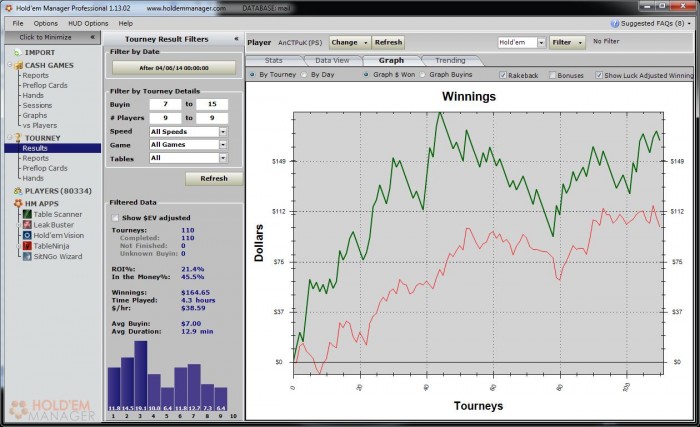Click the maximum # Players field

pos(212,118)
